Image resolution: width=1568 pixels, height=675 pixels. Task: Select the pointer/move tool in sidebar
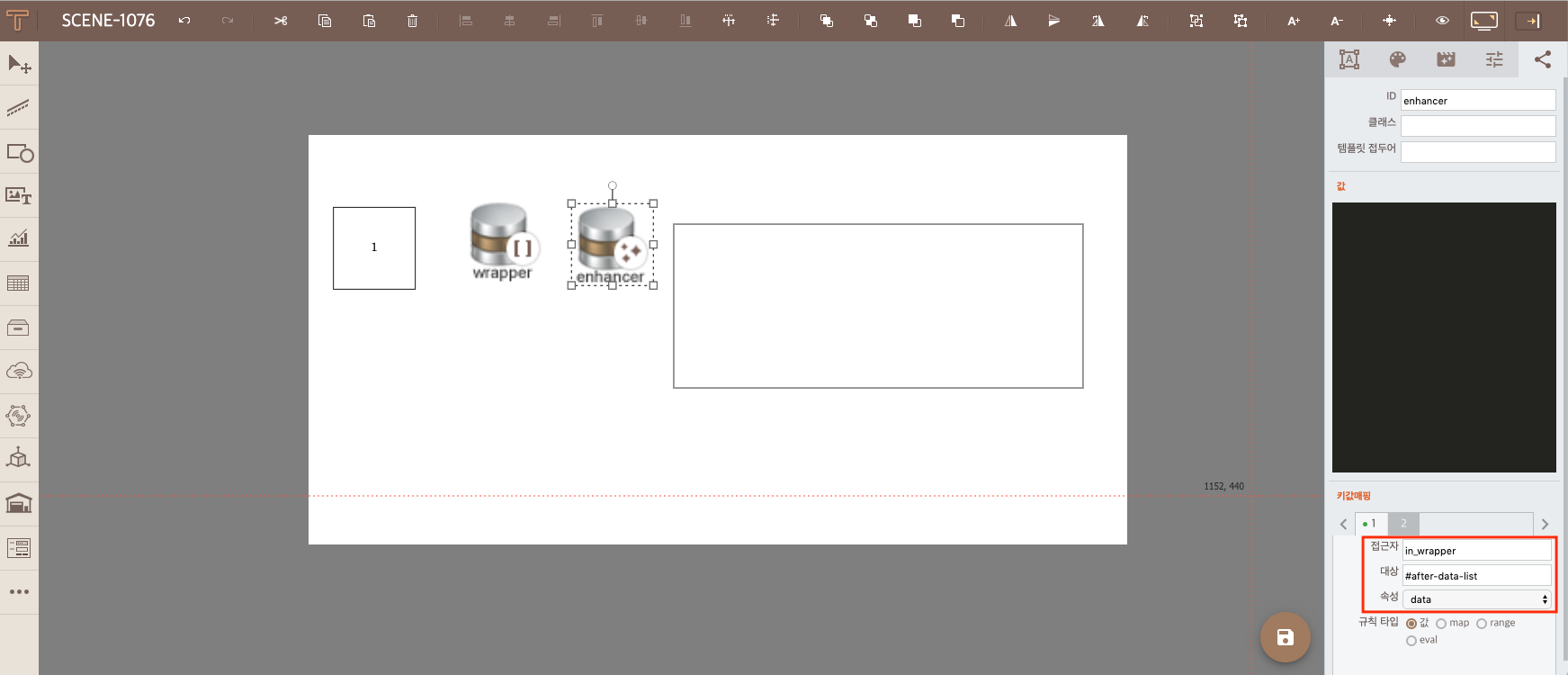pos(19,64)
